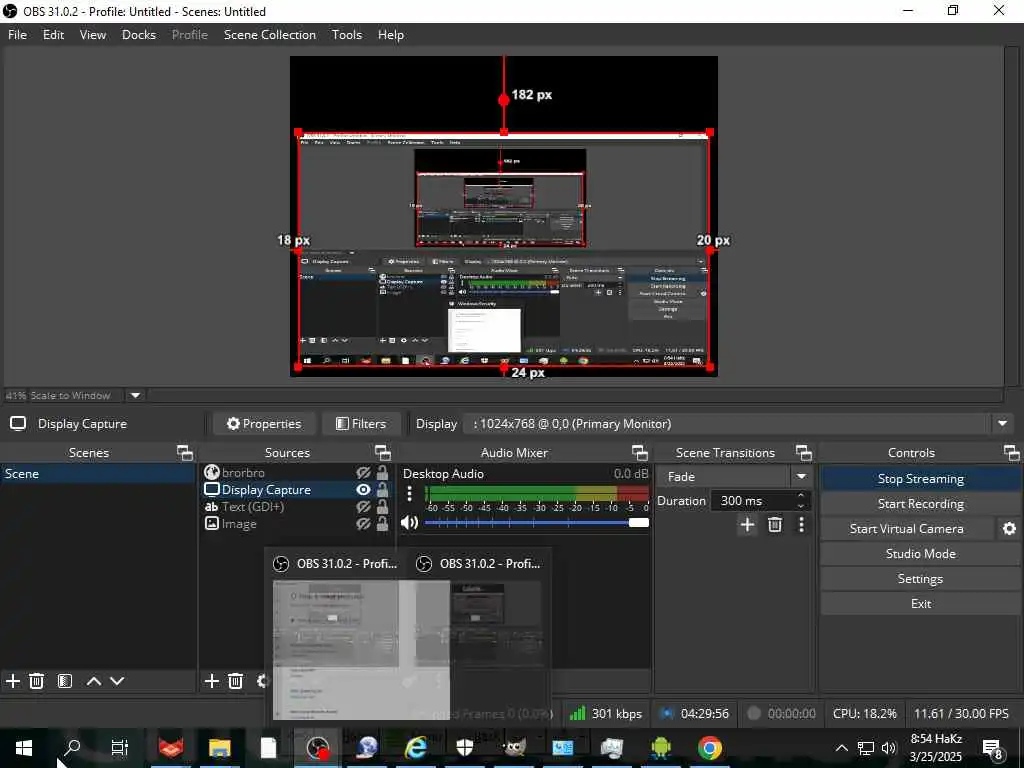This screenshot has width=1024, height=768.
Task: Move scene down with the down arrow
Action: tap(117, 681)
